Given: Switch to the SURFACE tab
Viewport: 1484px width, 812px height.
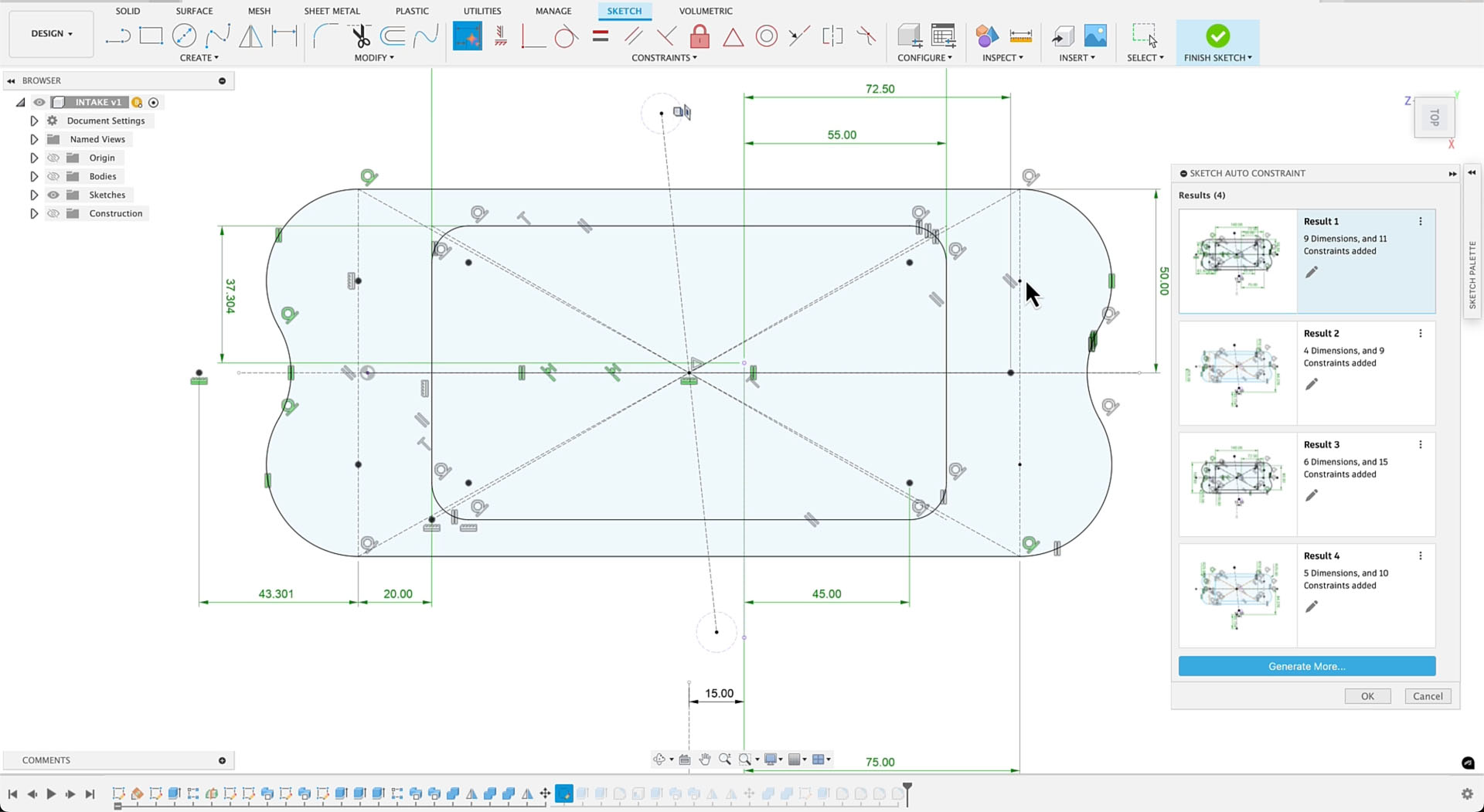Looking at the screenshot, I should point(194,11).
